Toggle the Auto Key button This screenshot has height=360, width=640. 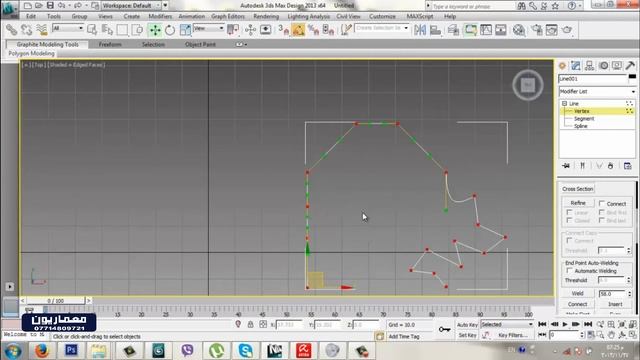tap(467, 324)
